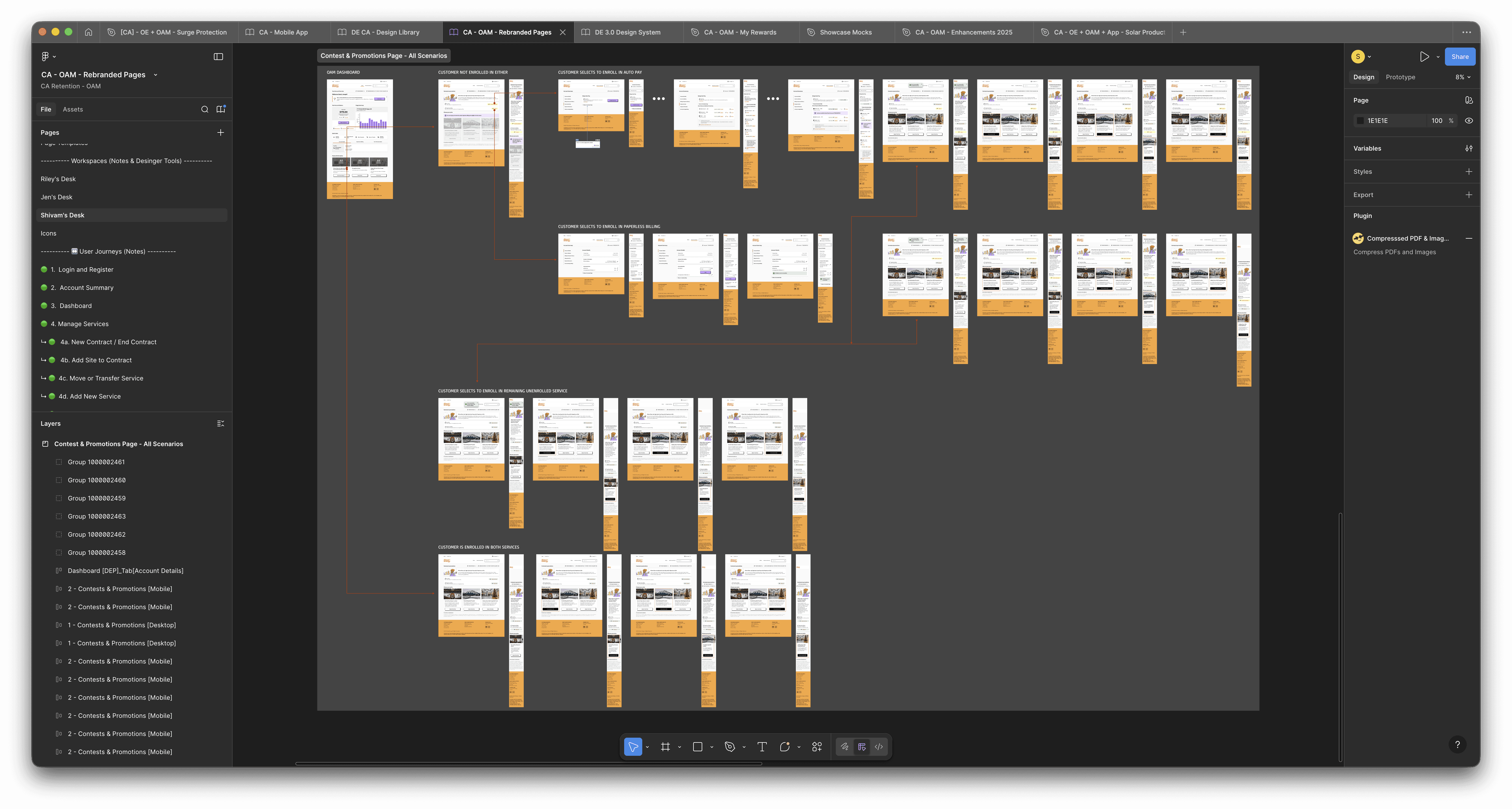Click the Compressed PDF plugin icon
This screenshot has height=809, width=1512.
pyautogui.click(x=1358, y=238)
